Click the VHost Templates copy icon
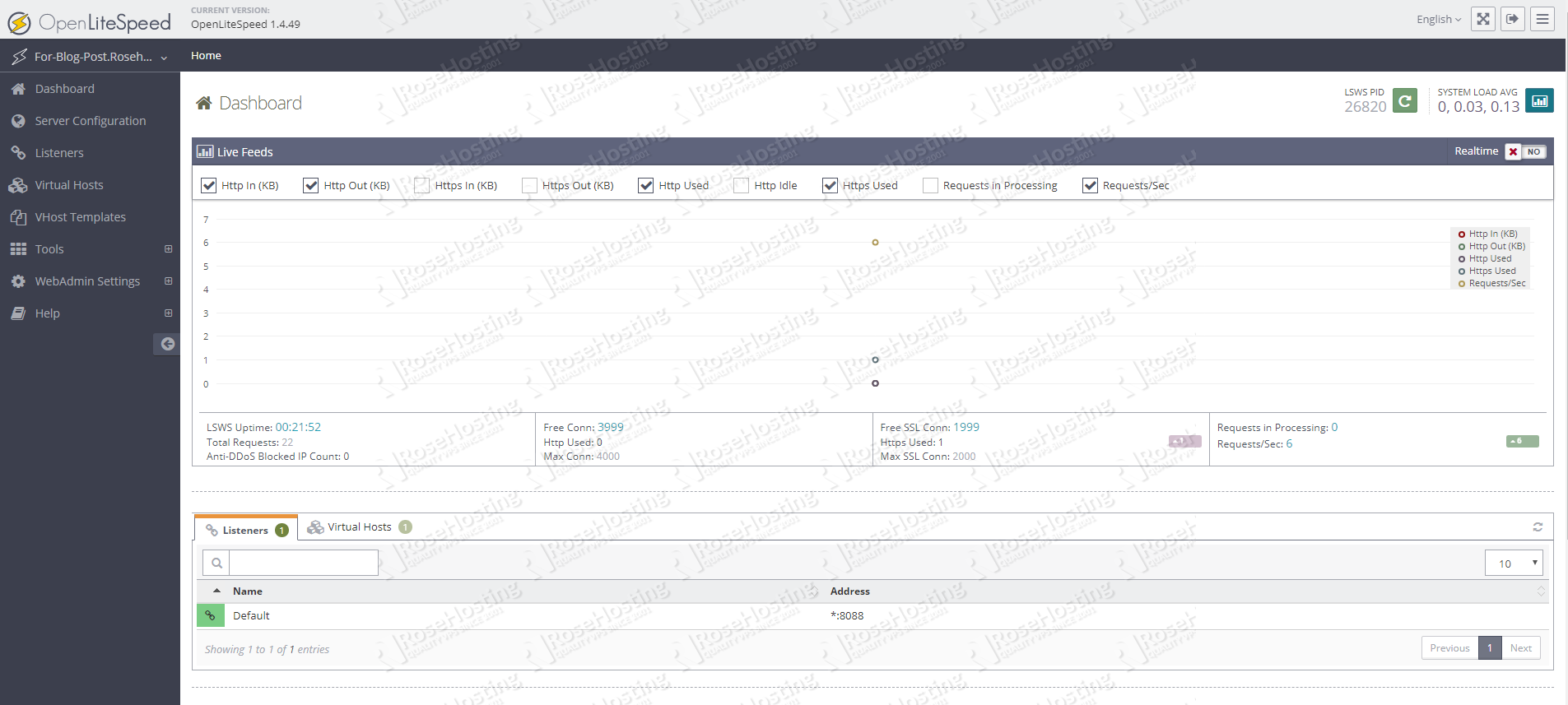Screen dimensions: 1568x705 click(x=18, y=217)
